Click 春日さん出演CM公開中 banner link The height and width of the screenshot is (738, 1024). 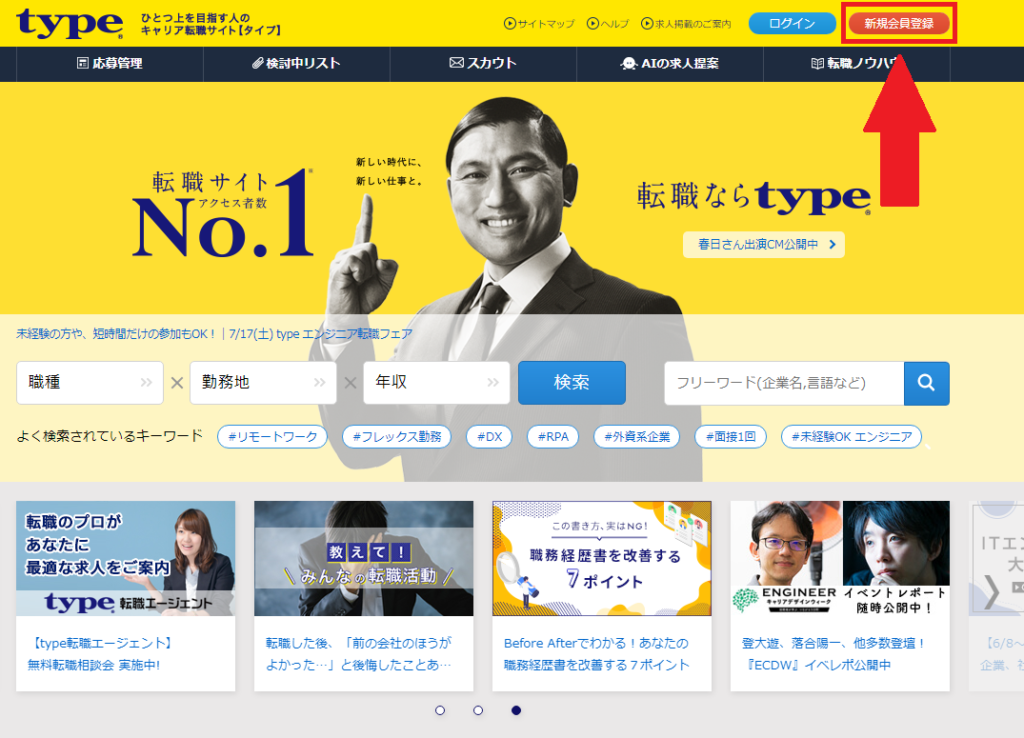(763, 244)
